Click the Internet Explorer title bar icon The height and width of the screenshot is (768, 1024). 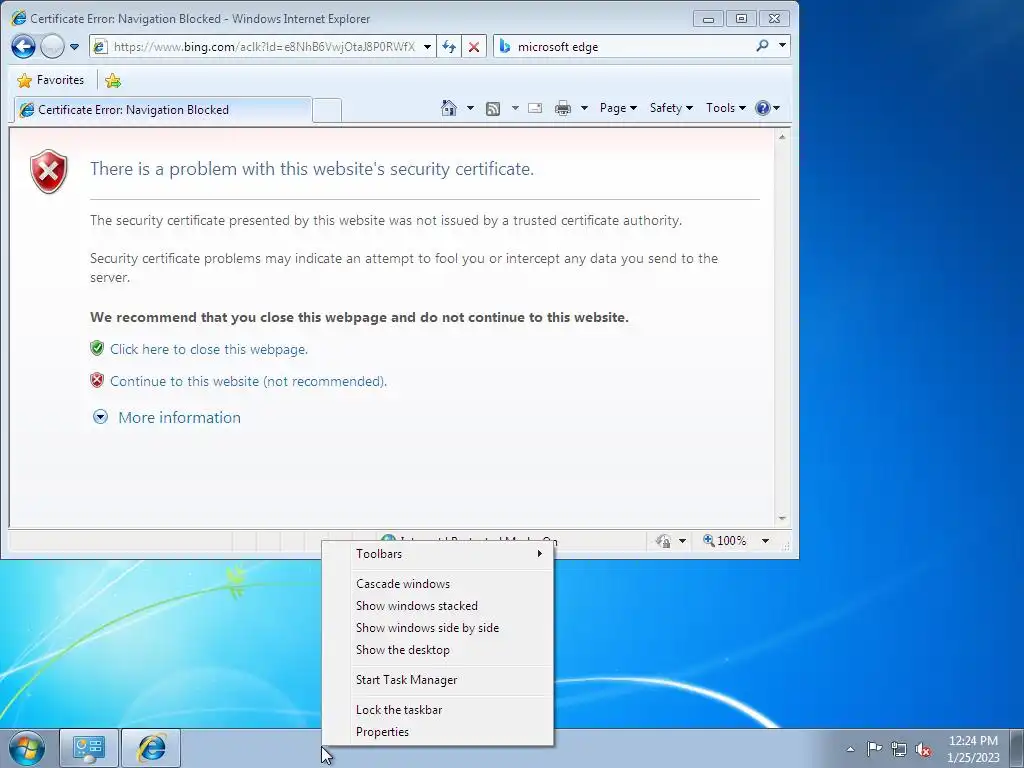coord(19,18)
